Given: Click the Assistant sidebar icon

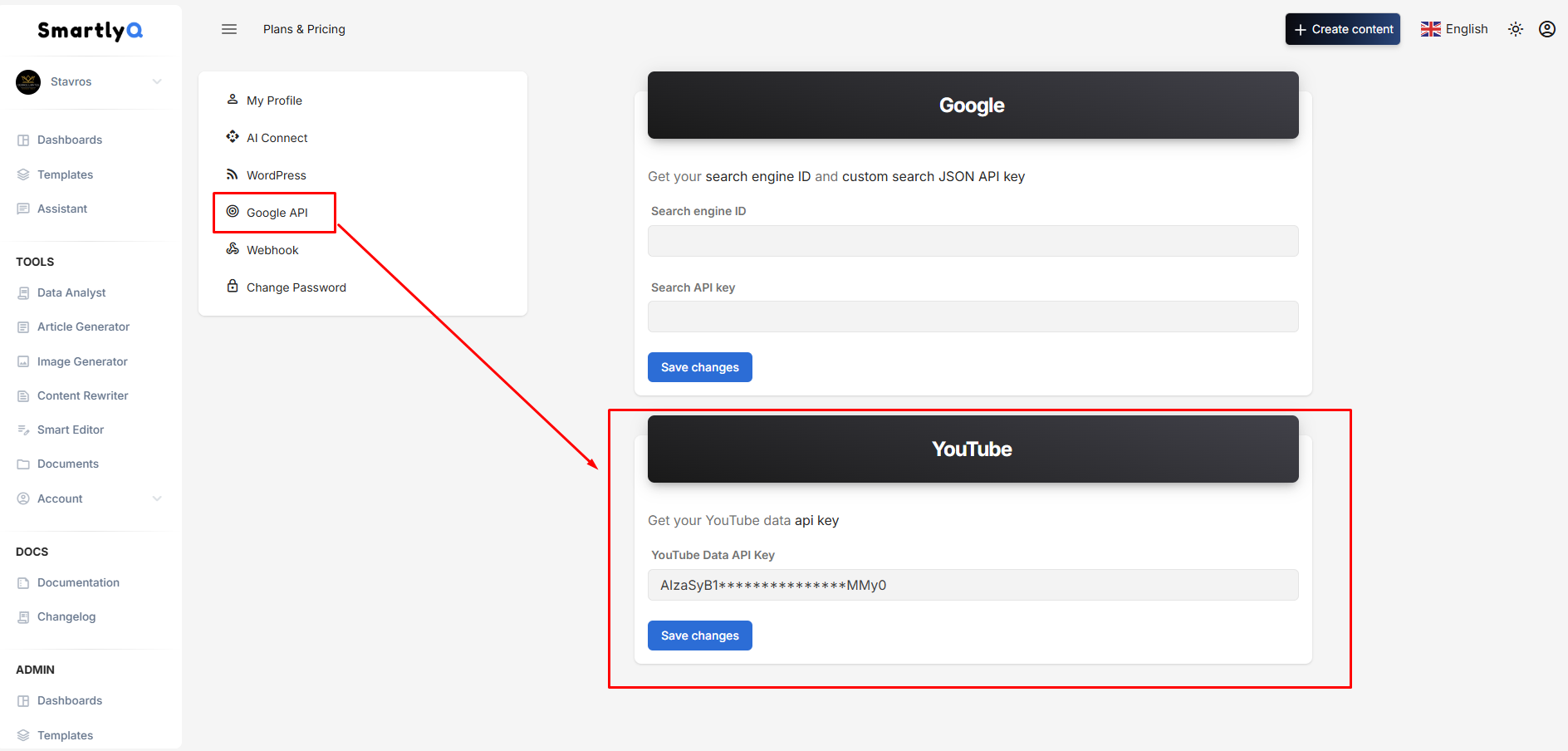Looking at the screenshot, I should pos(23,209).
